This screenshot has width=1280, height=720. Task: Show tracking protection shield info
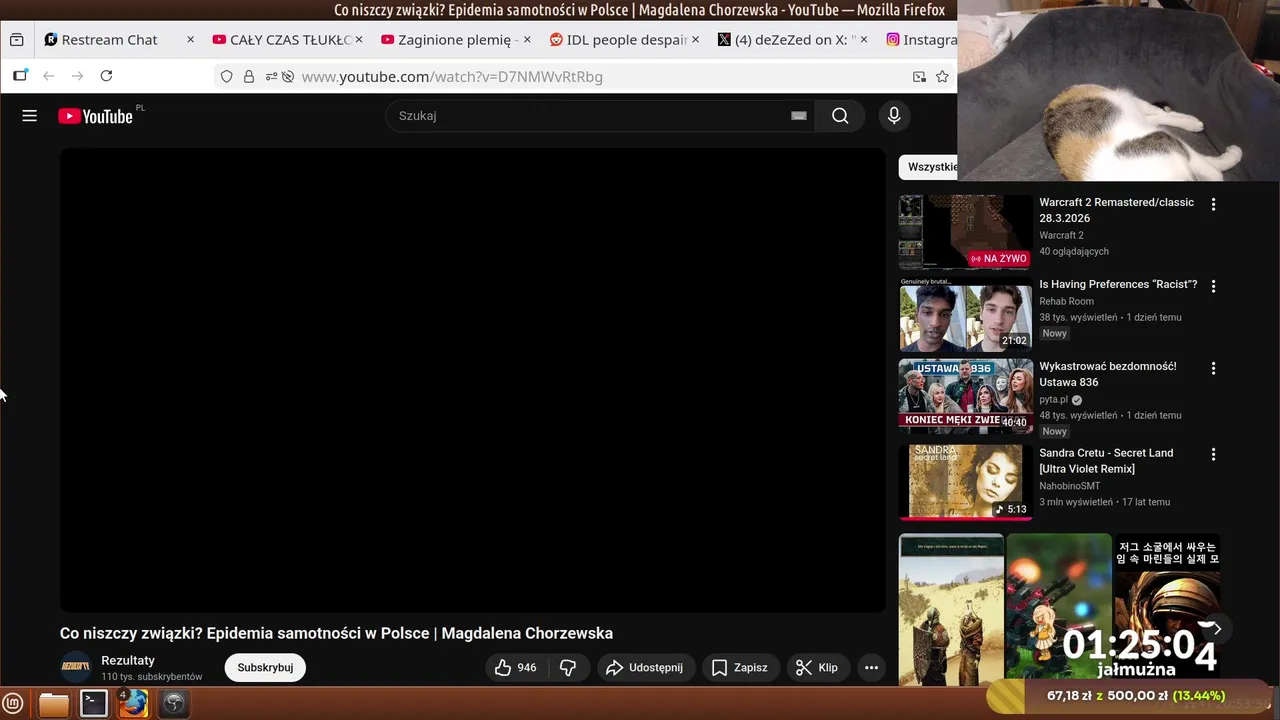click(x=227, y=76)
